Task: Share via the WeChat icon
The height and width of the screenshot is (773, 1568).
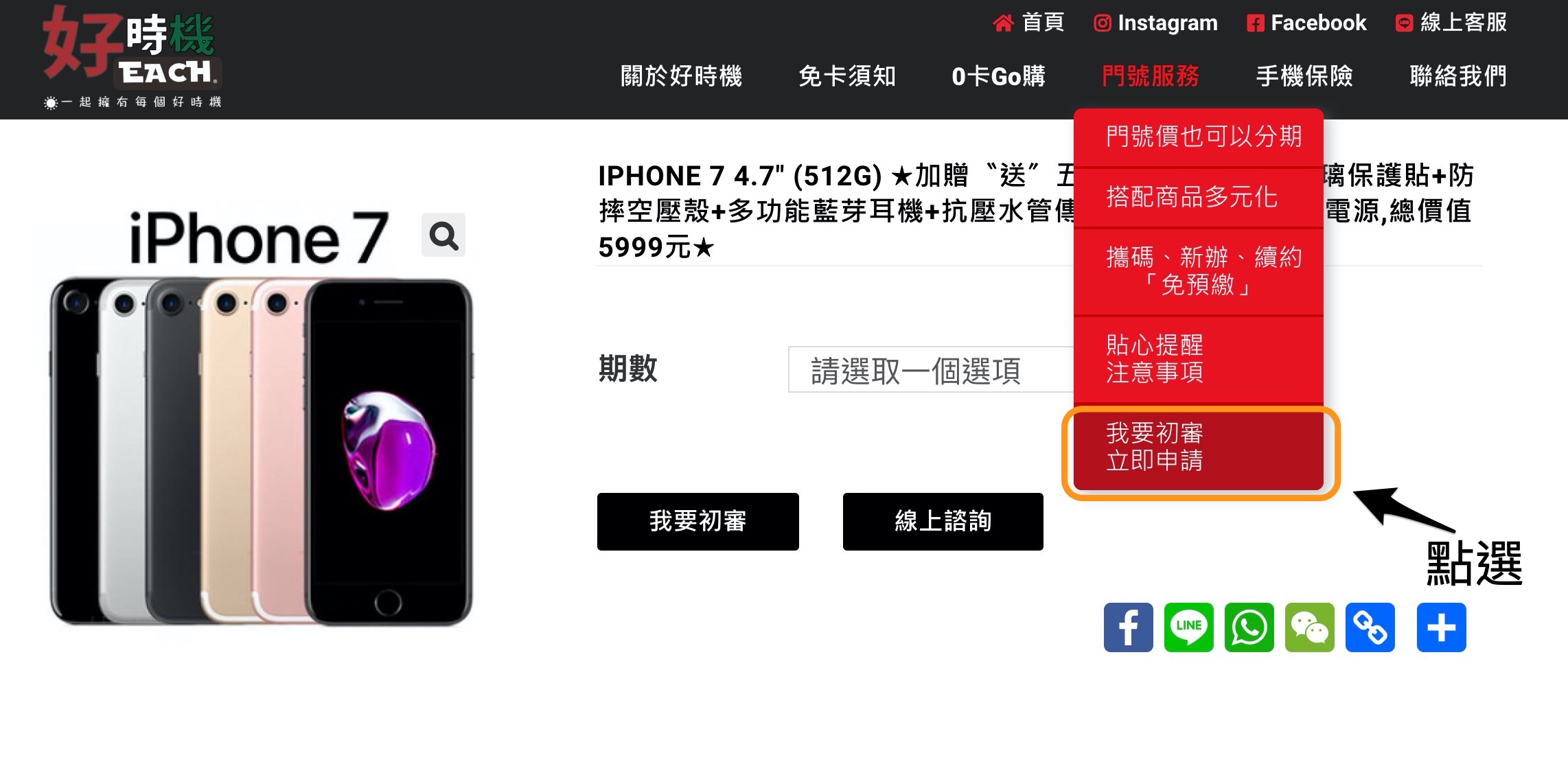Action: (1309, 627)
